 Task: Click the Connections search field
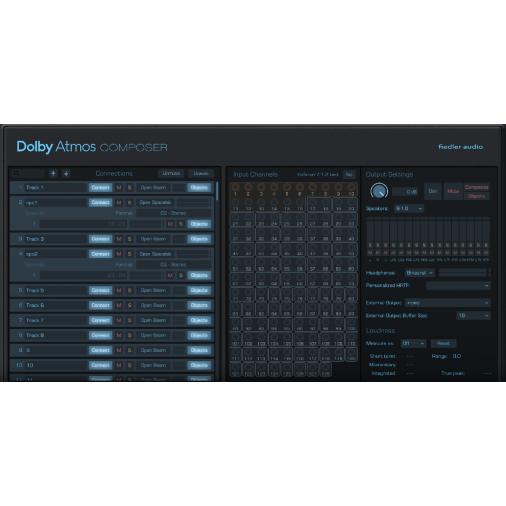28,173
